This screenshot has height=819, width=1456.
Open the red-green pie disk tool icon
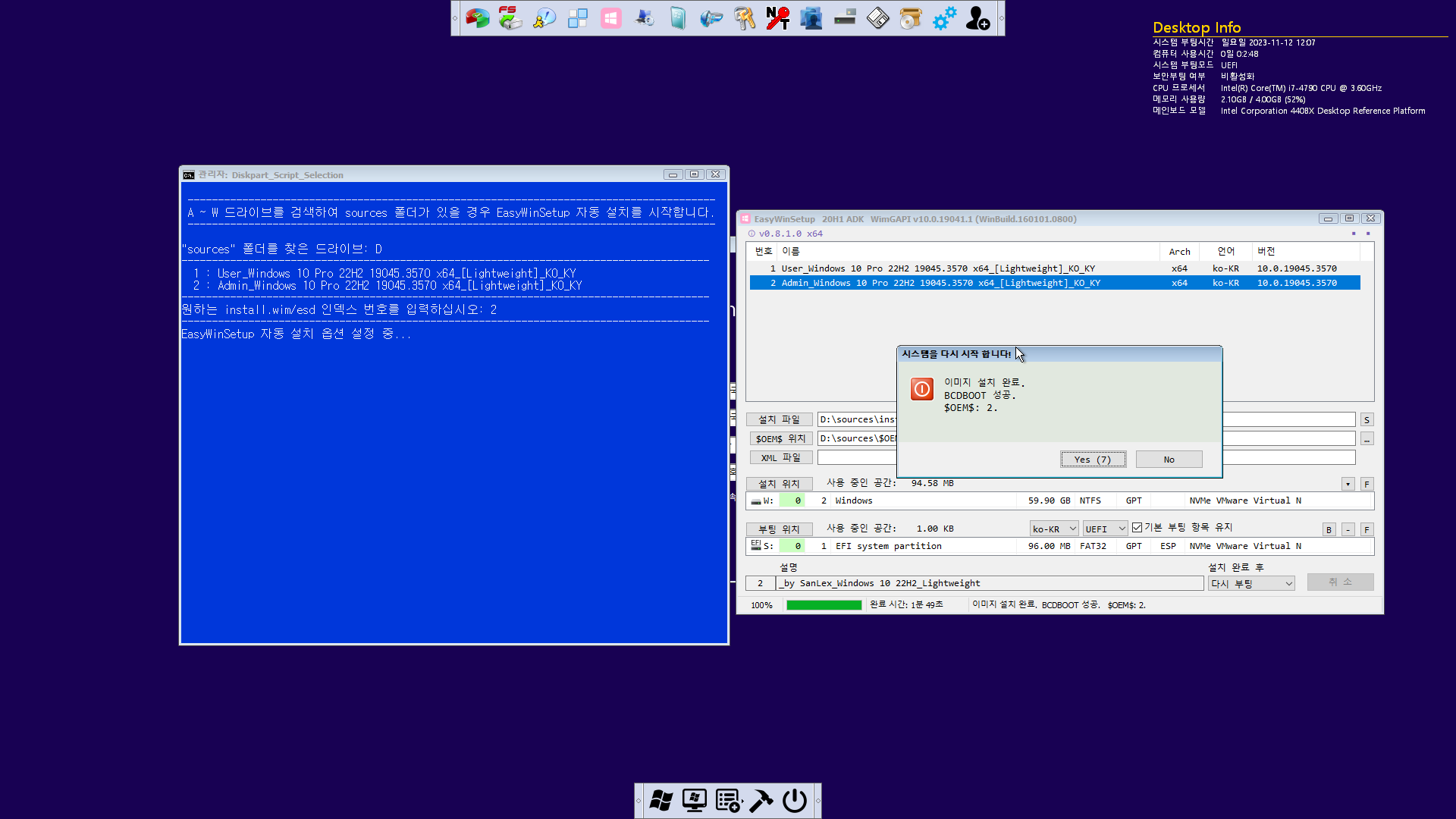click(477, 17)
